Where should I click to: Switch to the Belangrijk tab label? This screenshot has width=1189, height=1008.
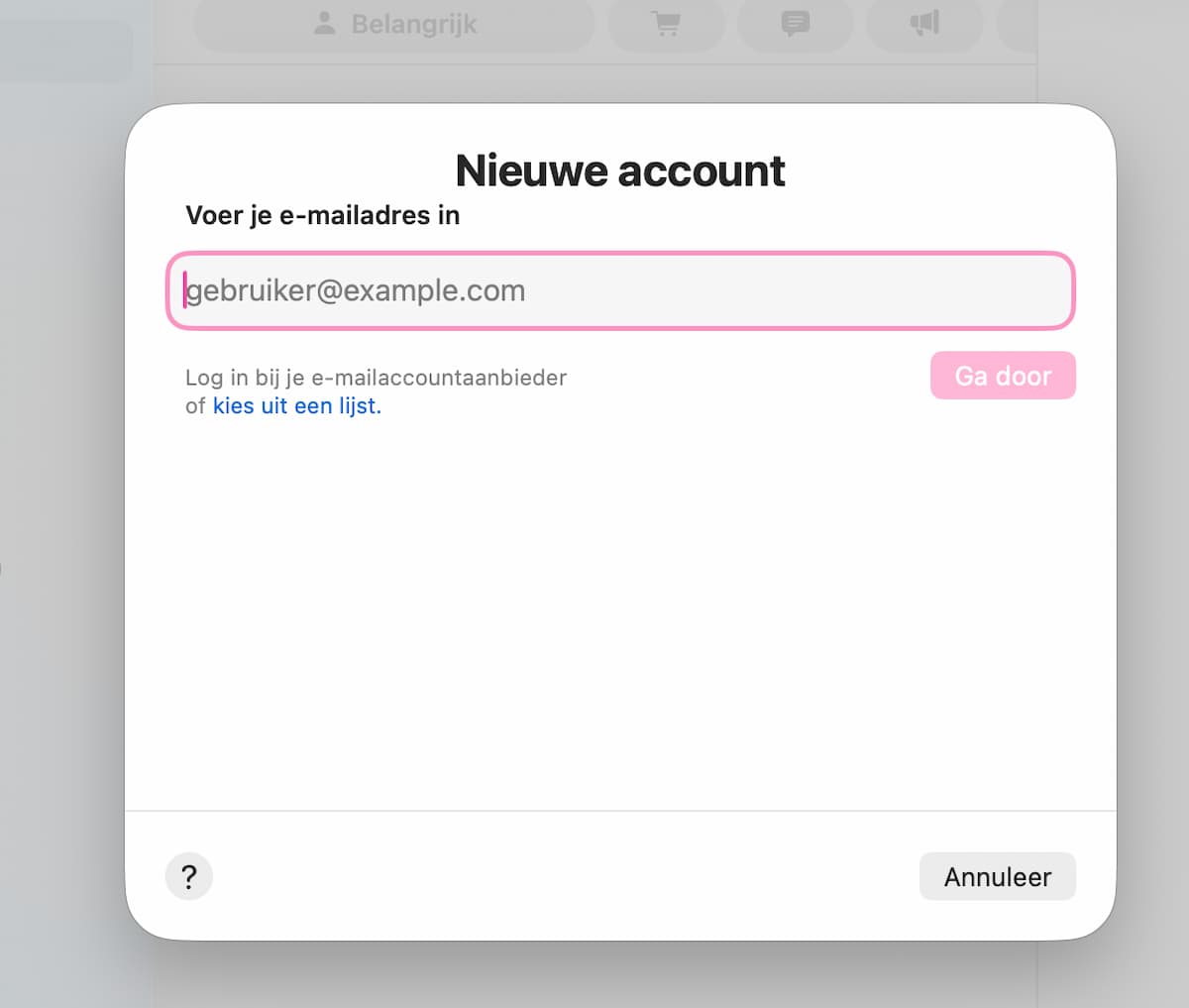413,24
